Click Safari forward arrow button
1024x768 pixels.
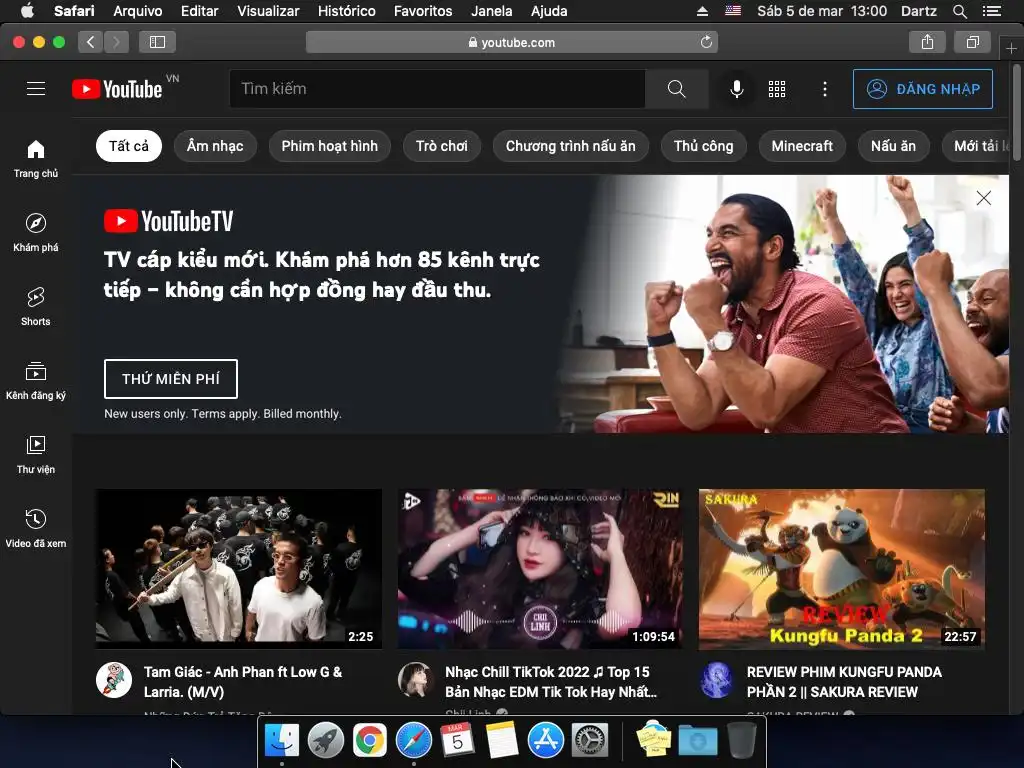116,42
